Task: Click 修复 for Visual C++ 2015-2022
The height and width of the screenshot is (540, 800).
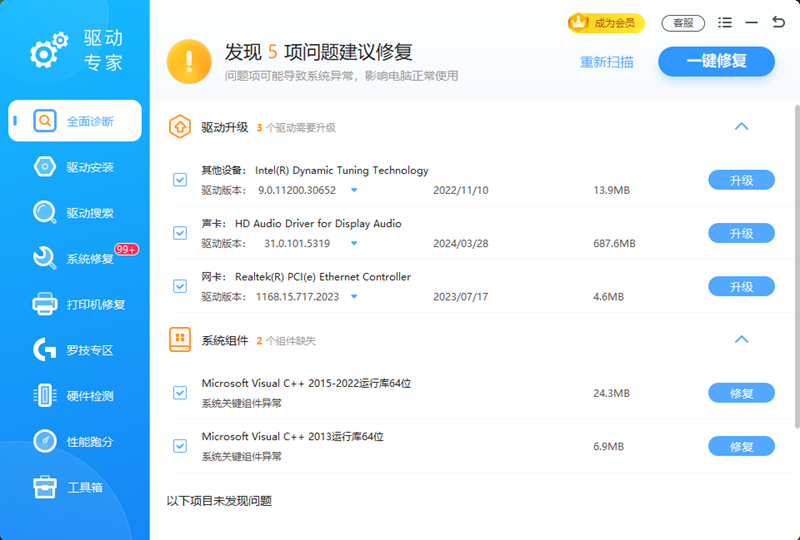Action: 741,393
